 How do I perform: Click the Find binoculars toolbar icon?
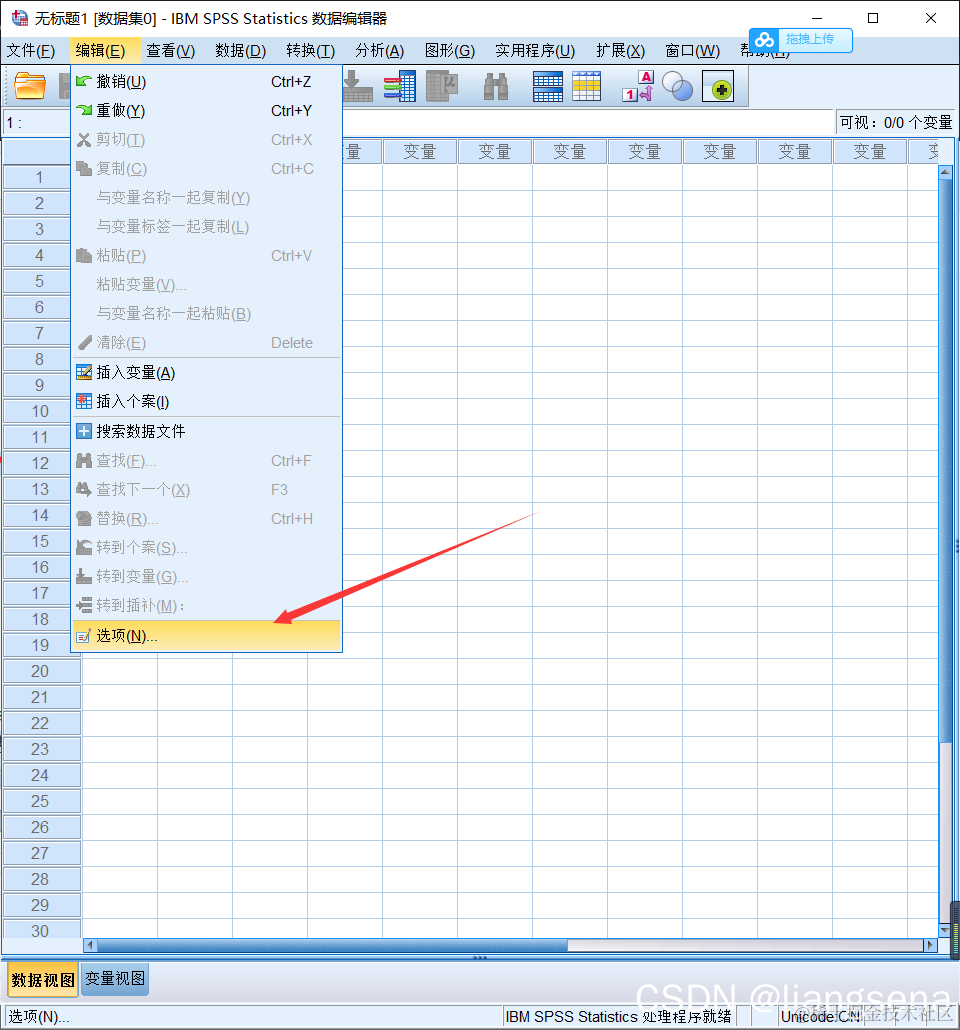pos(496,87)
